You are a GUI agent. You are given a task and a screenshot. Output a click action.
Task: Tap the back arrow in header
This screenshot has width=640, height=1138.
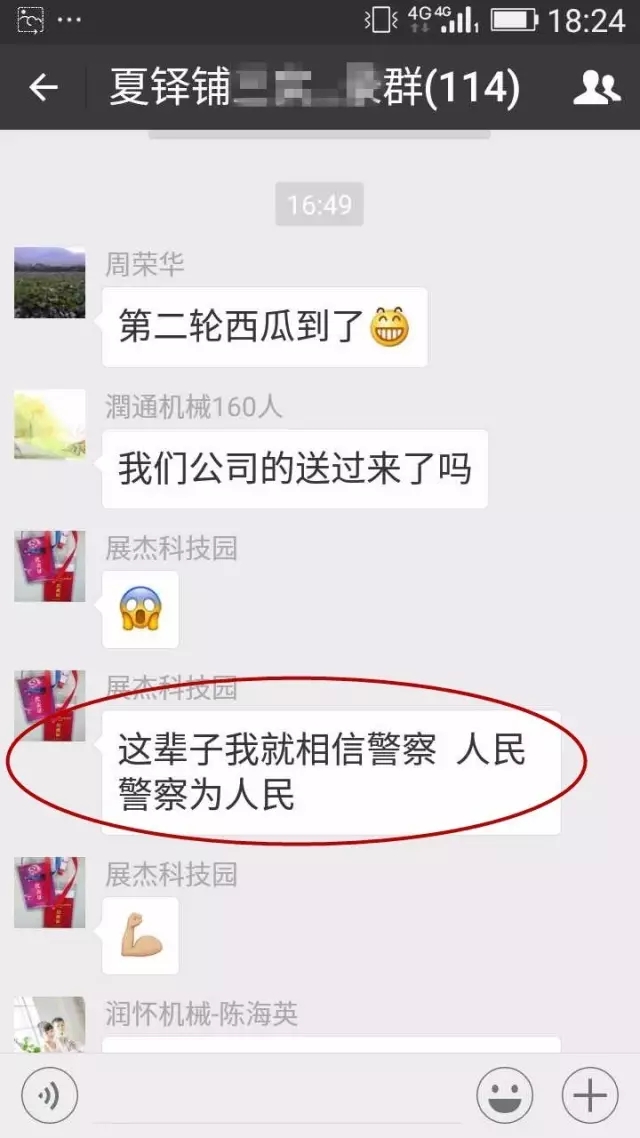tap(43, 88)
